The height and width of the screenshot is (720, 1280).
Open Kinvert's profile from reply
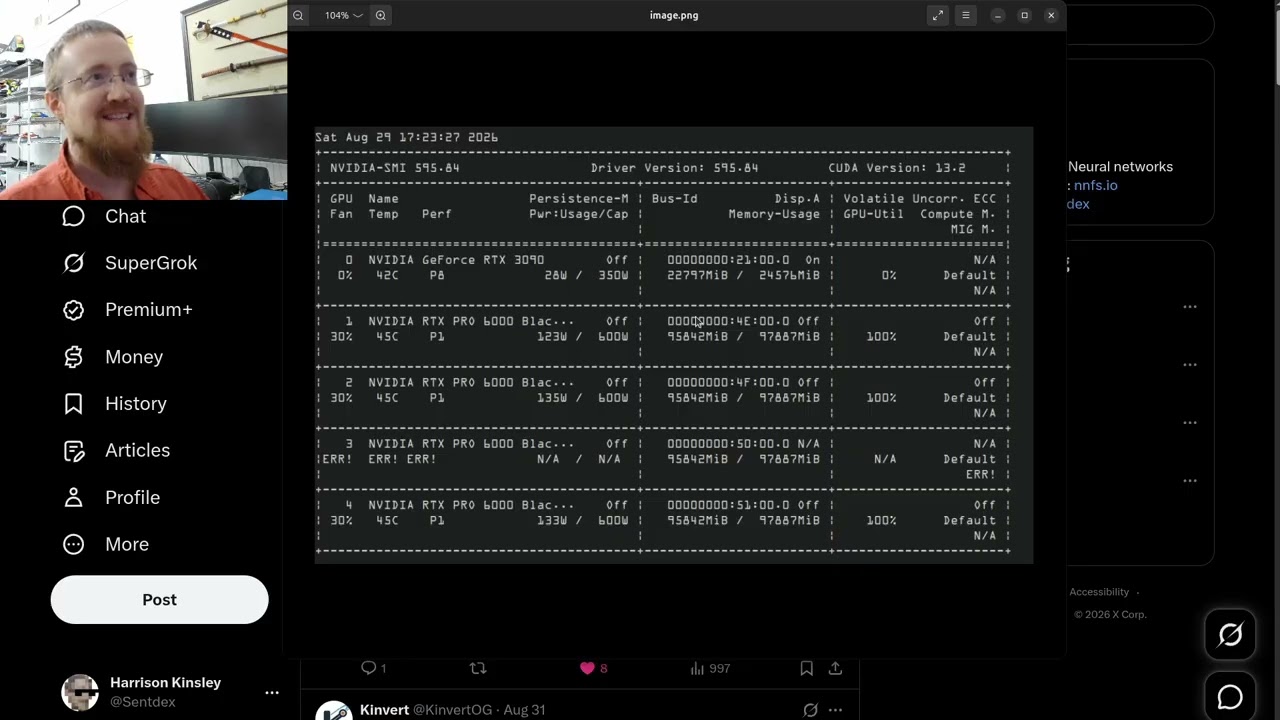pos(384,710)
